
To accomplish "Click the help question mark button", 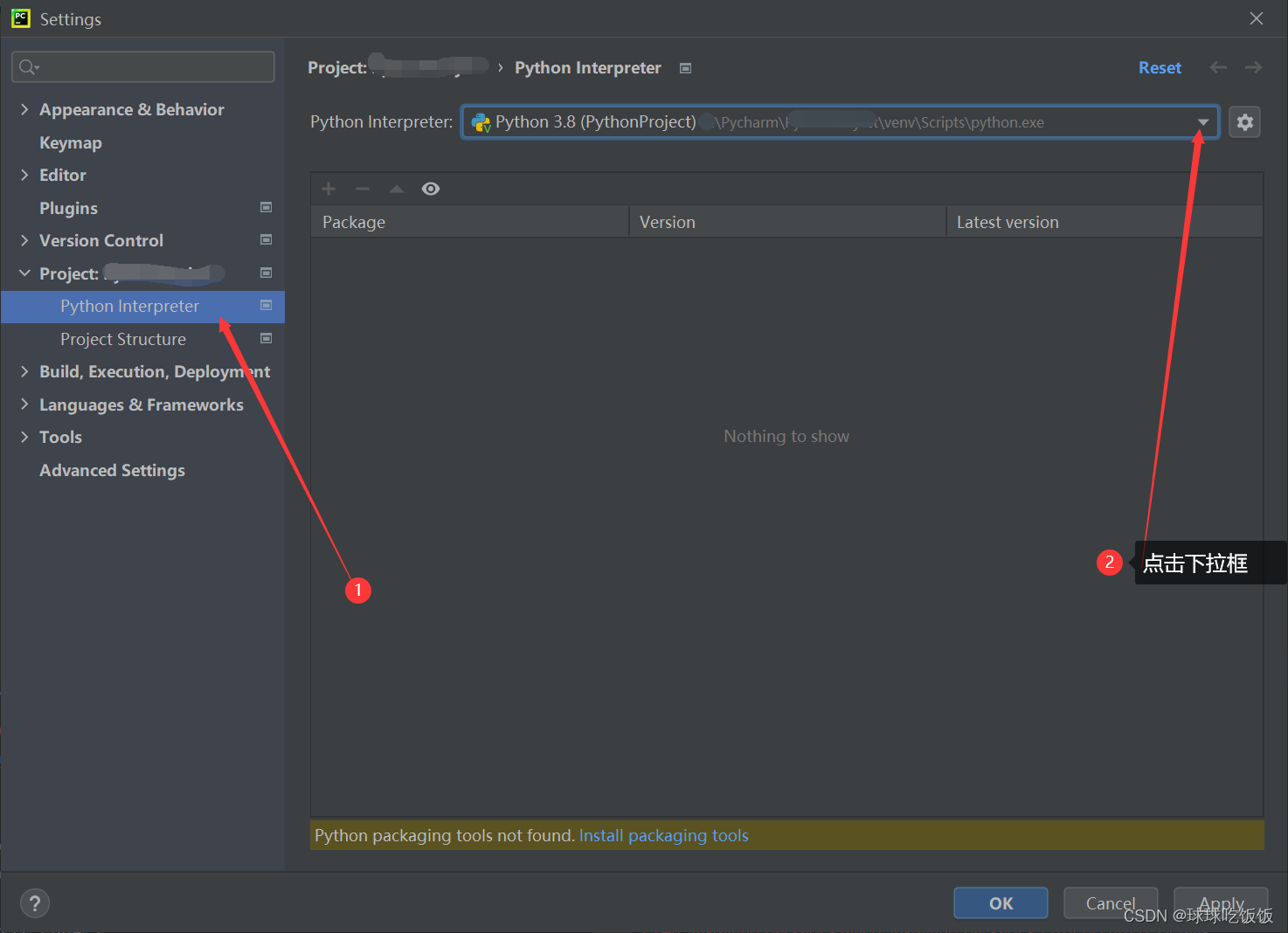I will click(35, 903).
